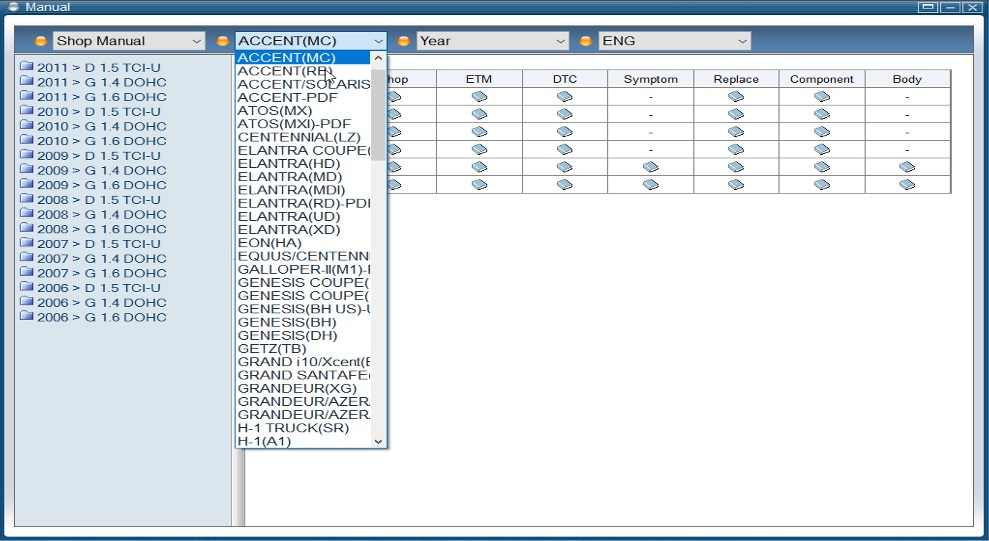Open Symptom document icon in fifth table row

coord(650,167)
